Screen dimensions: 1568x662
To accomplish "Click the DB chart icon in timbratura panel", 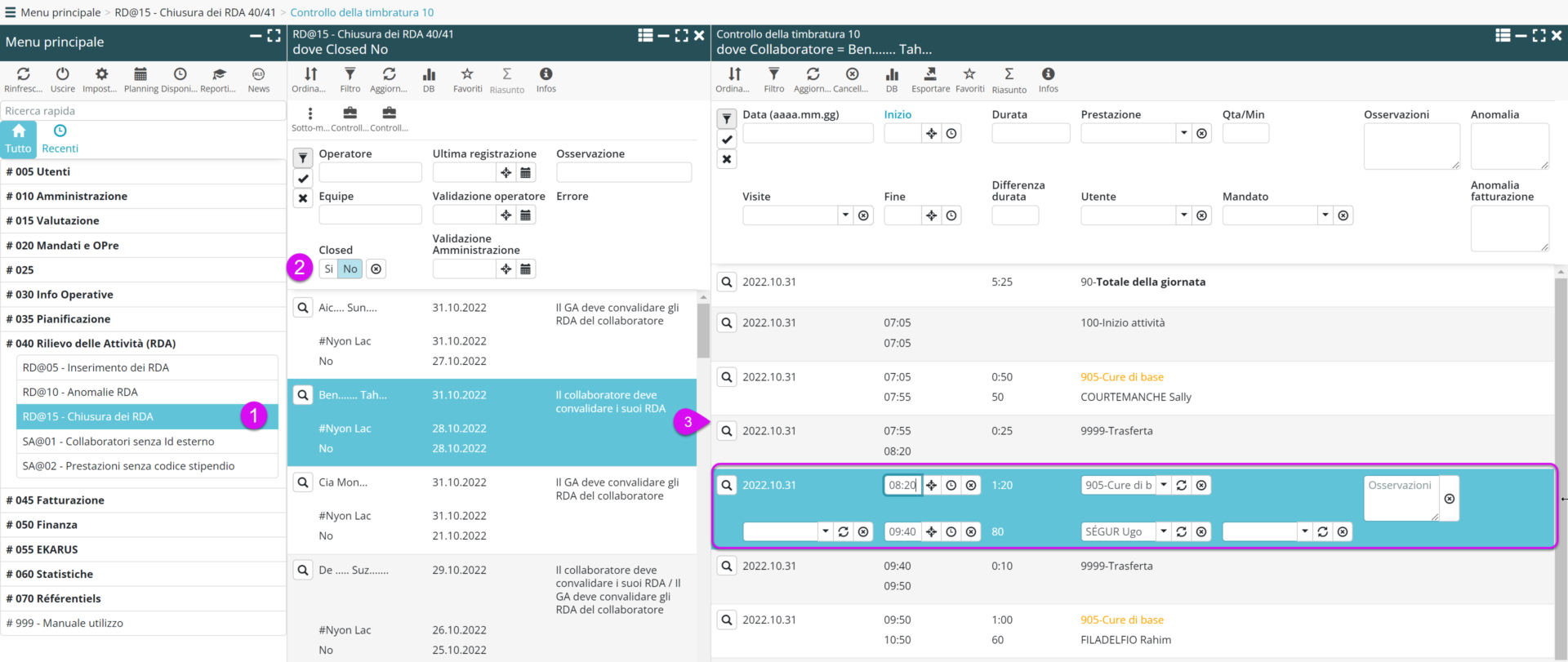I will point(892,75).
